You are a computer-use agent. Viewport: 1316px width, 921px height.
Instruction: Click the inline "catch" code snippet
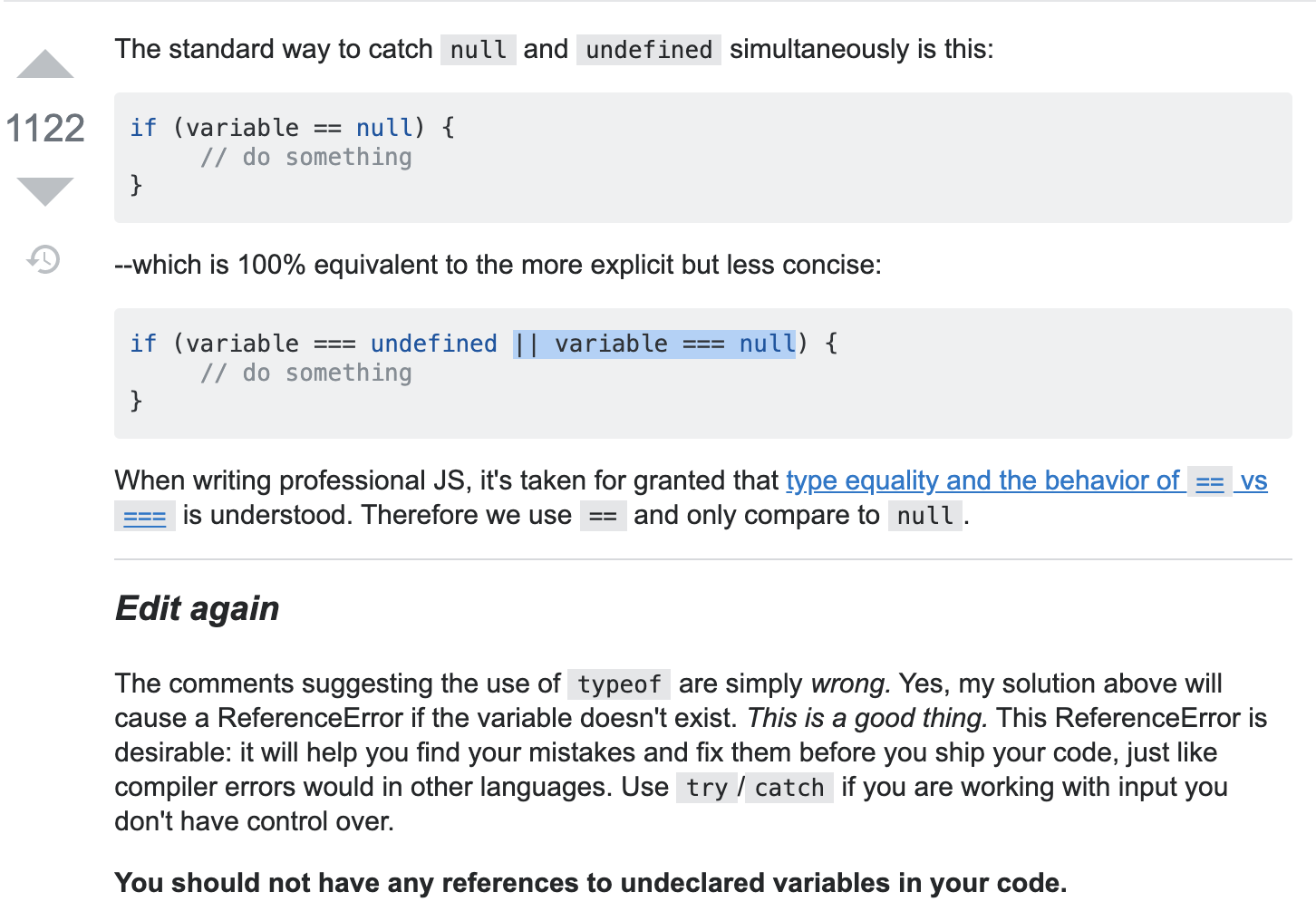pyautogui.click(x=789, y=788)
